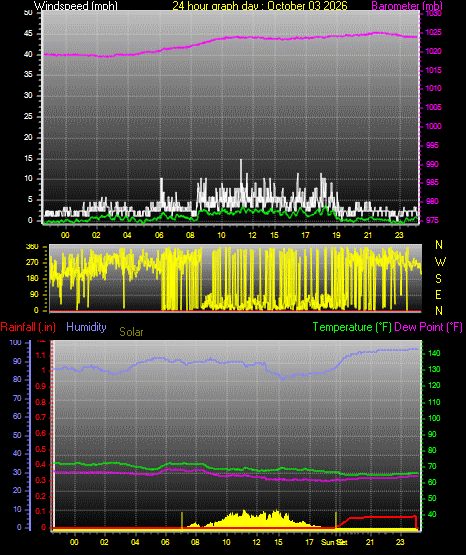Click the 25 mark on windspeed axis
Screen dimensions: 466x555
(28, 116)
